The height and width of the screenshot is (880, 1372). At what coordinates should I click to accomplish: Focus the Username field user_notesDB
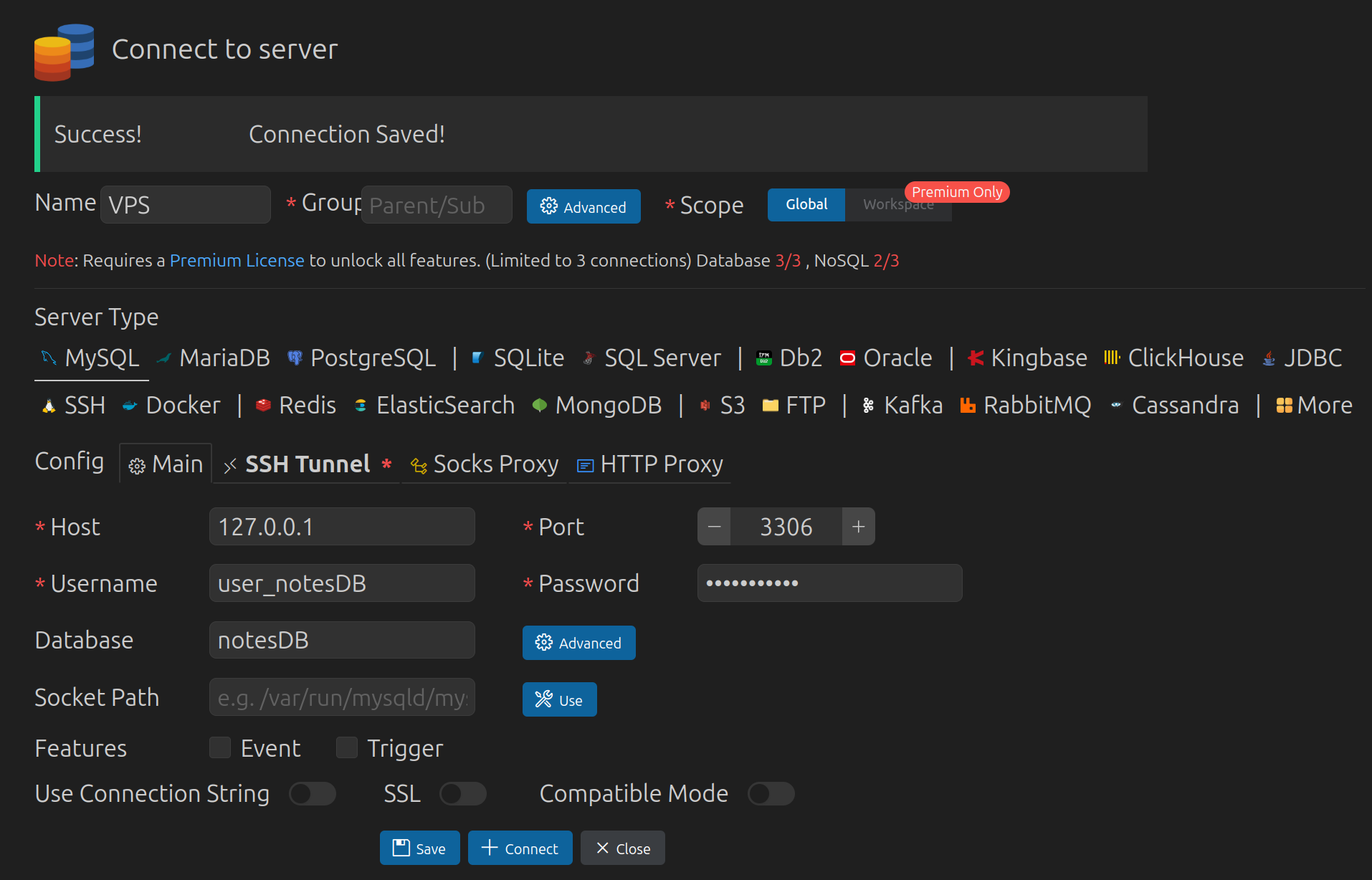click(x=342, y=583)
